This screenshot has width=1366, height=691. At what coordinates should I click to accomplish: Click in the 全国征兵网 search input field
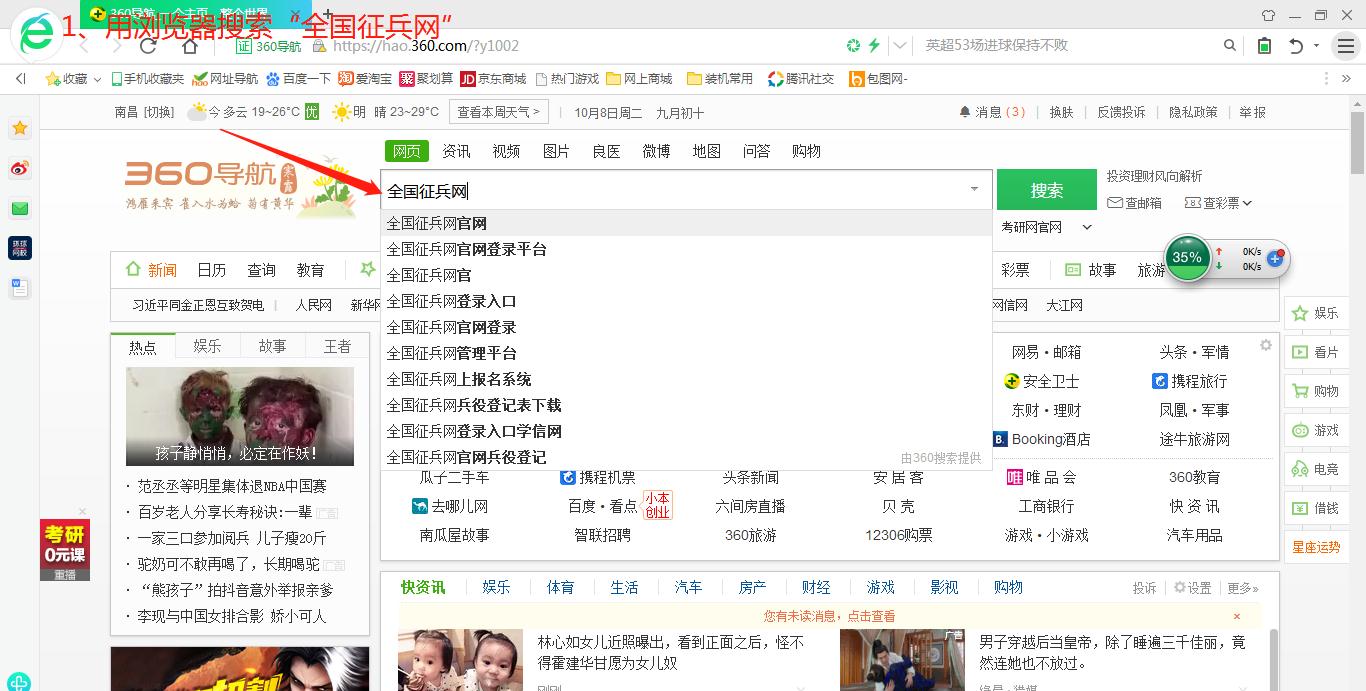[670, 190]
